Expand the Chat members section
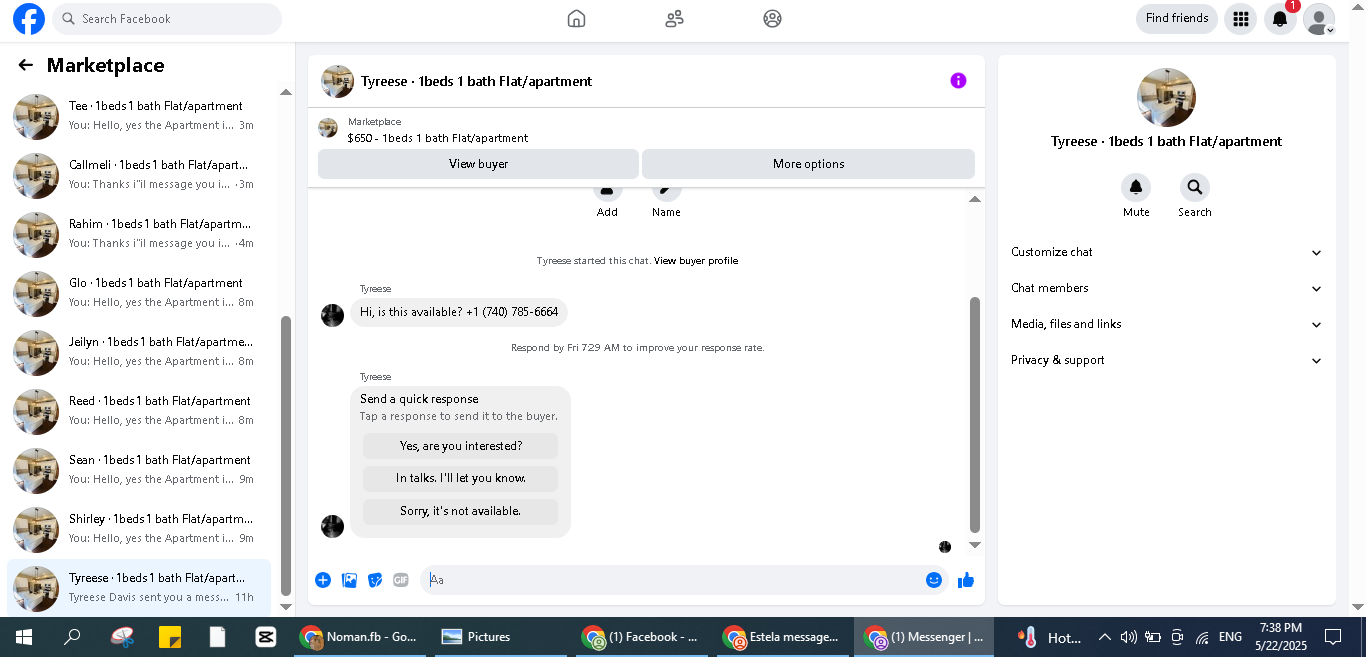1366x657 pixels. click(x=1166, y=288)
